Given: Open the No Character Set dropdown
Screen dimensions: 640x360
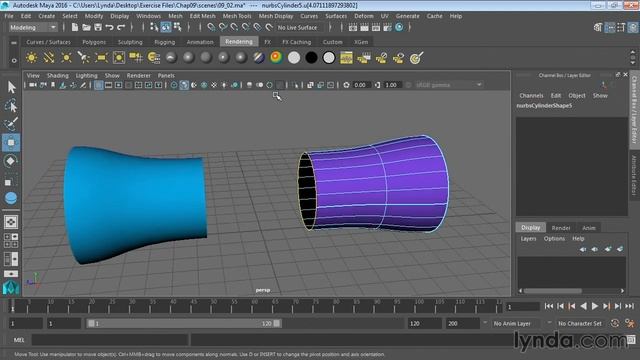Looking at the screenshot, I should pyautogui.click(x=580, y=323).
